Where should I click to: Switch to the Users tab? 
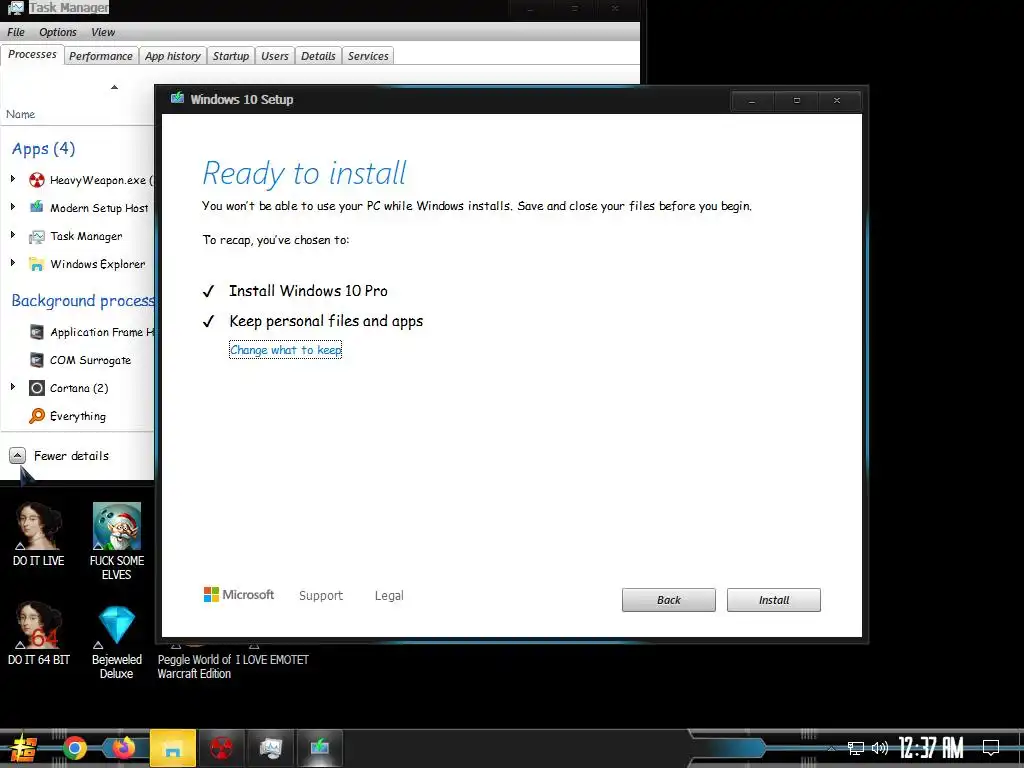click(274, 56)
